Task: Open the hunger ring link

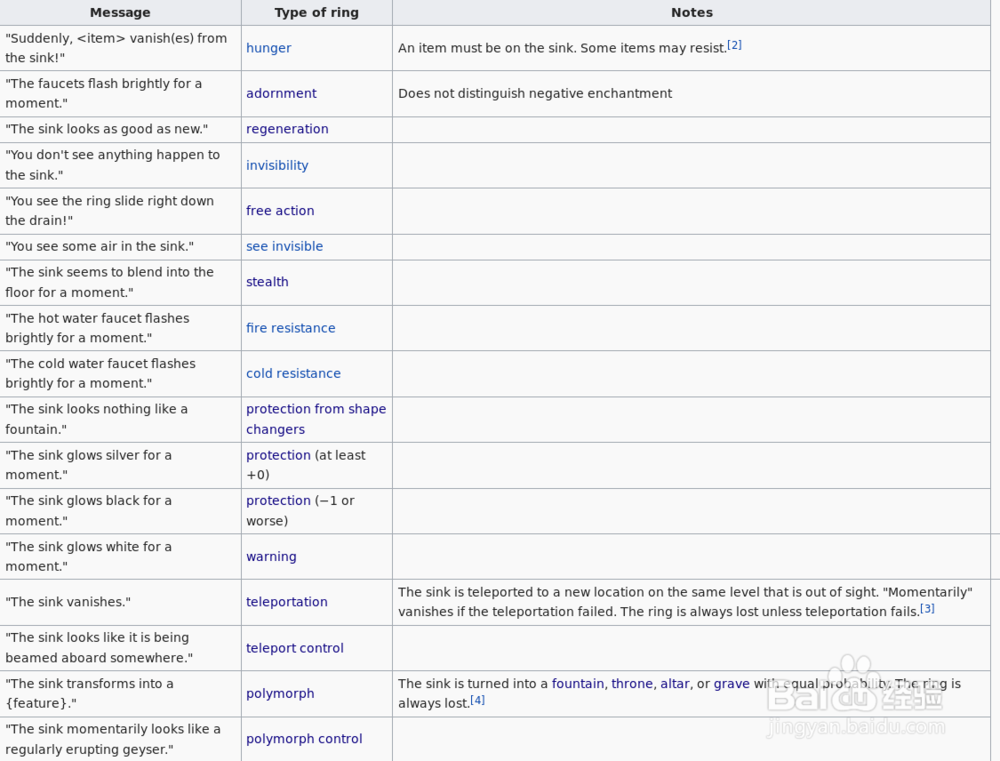Action: point(268,48)
